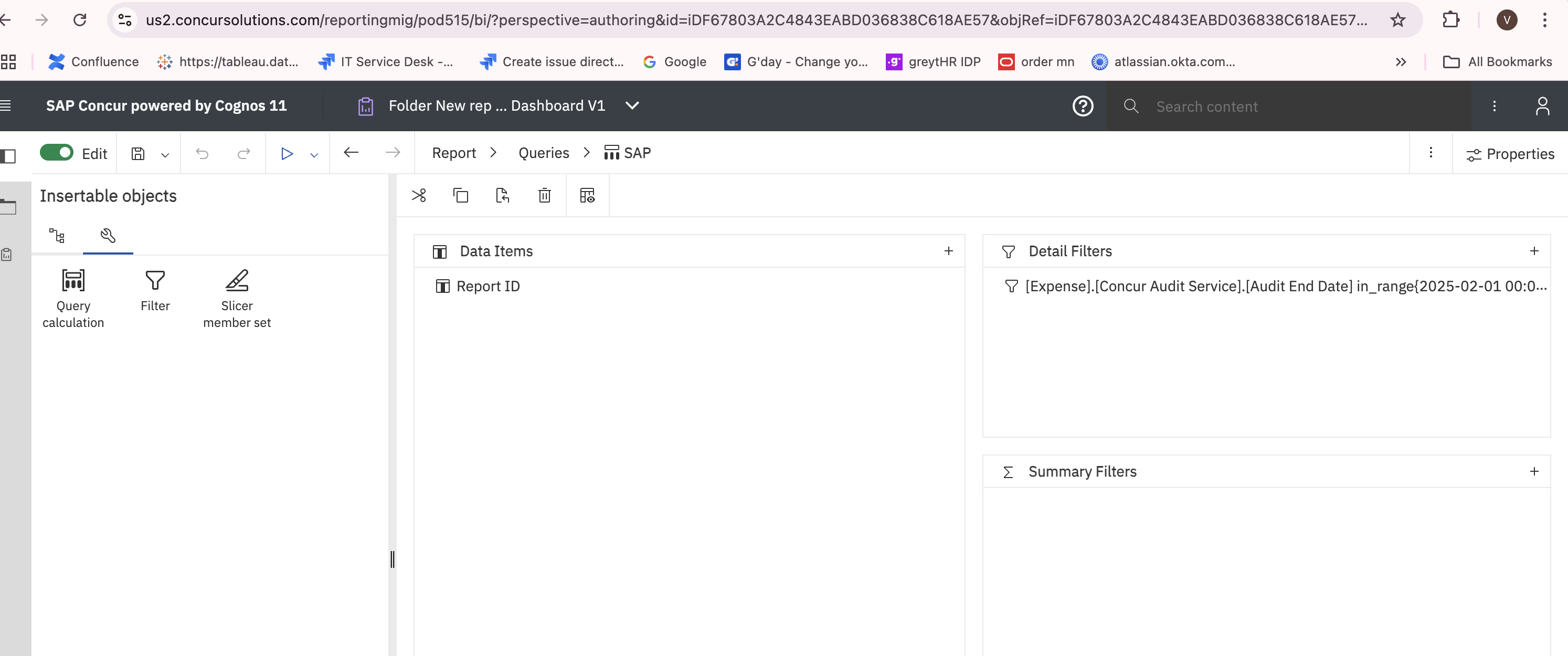Toggle the Edit mode switch
Screen dimensions: 1568x656
57,153
